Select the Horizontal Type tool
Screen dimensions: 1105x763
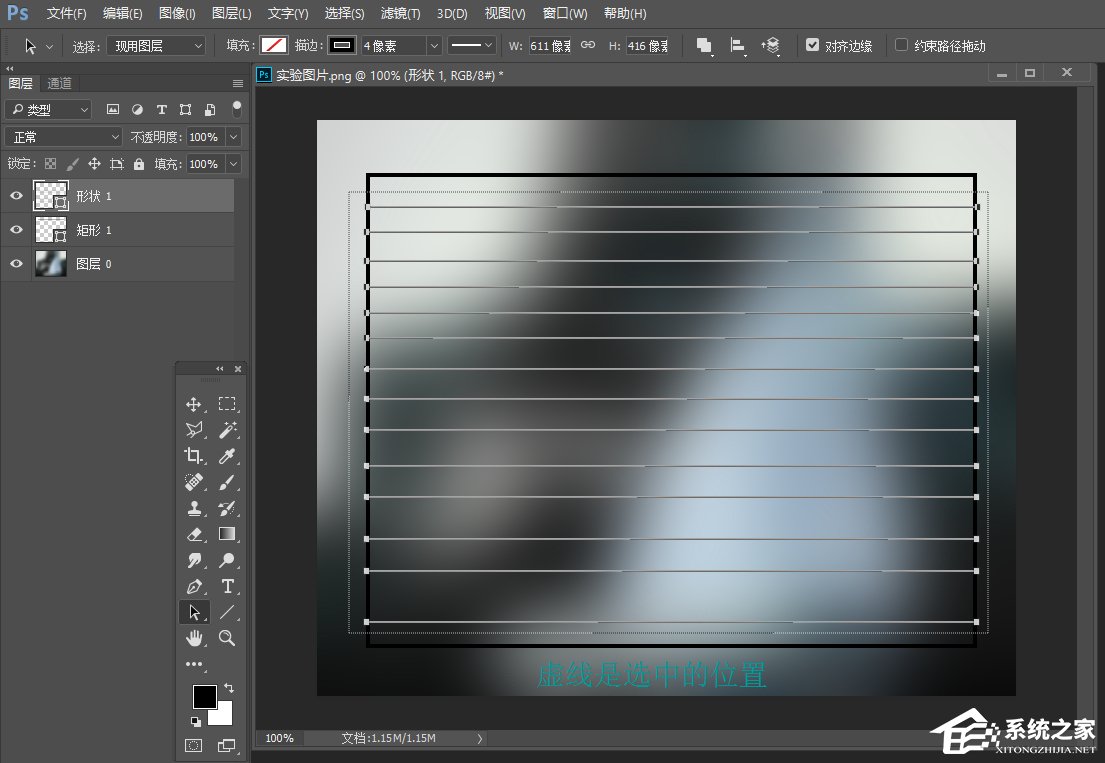click(x=227, y=586)
